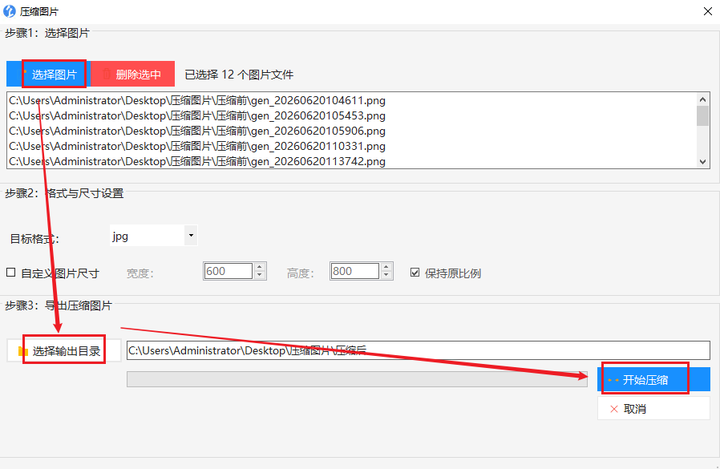Select file gen_20260620113742.png in list

[353, 161]
